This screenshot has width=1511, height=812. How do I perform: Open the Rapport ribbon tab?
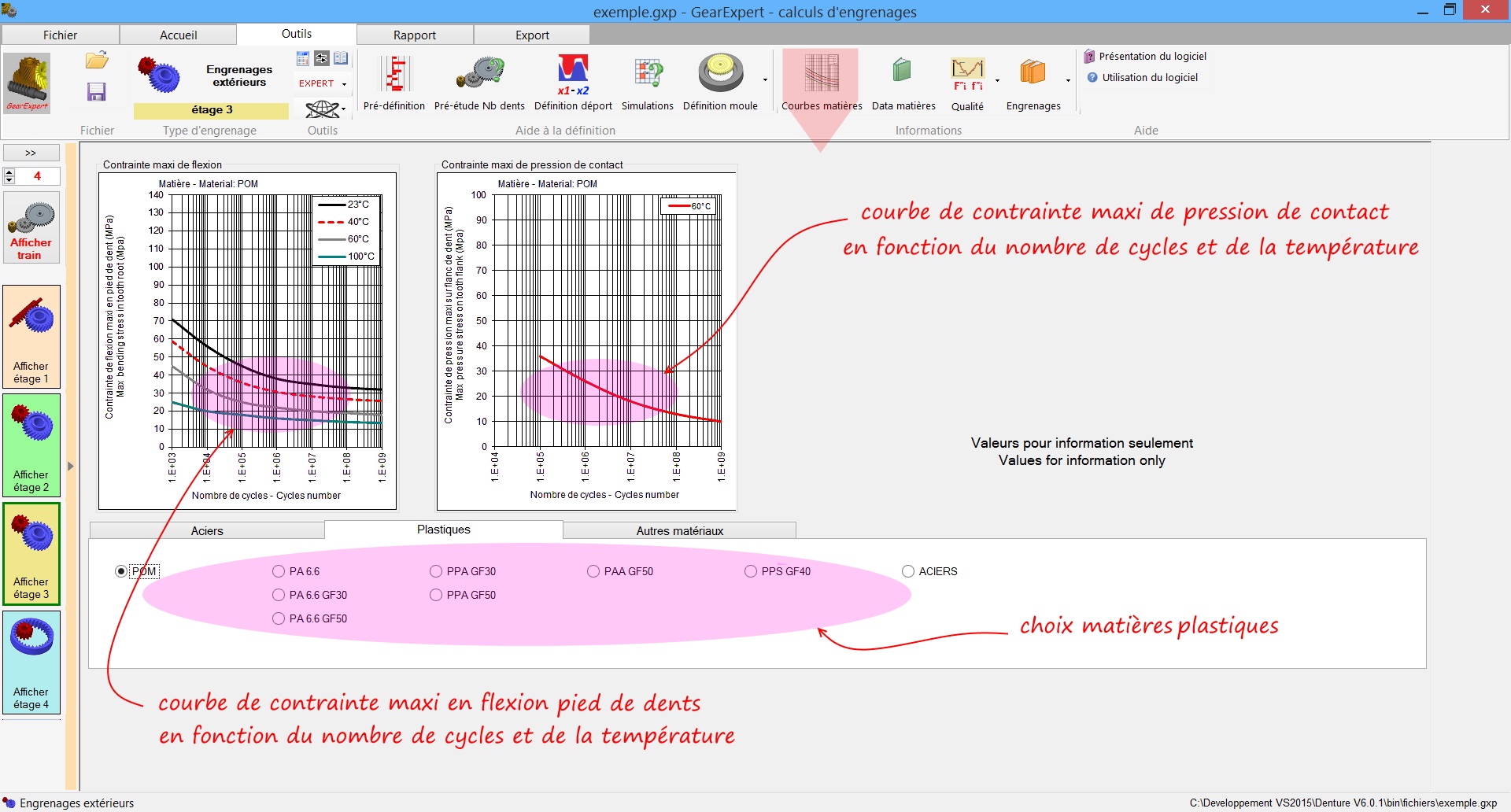415,35
